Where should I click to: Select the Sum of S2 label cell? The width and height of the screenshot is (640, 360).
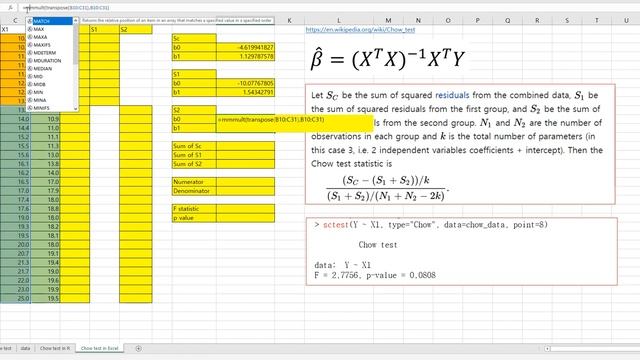(x=194, y=164)
